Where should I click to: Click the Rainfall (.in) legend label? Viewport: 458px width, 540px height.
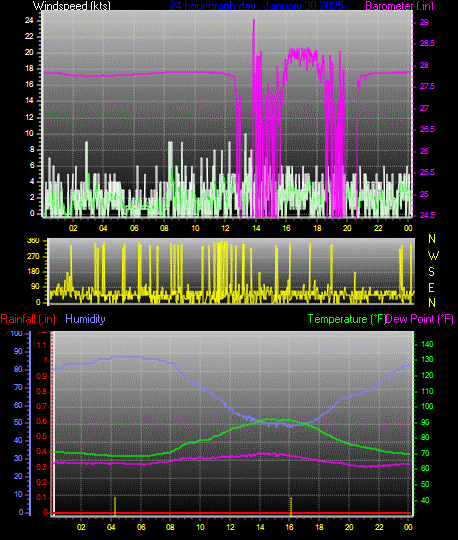28,319
